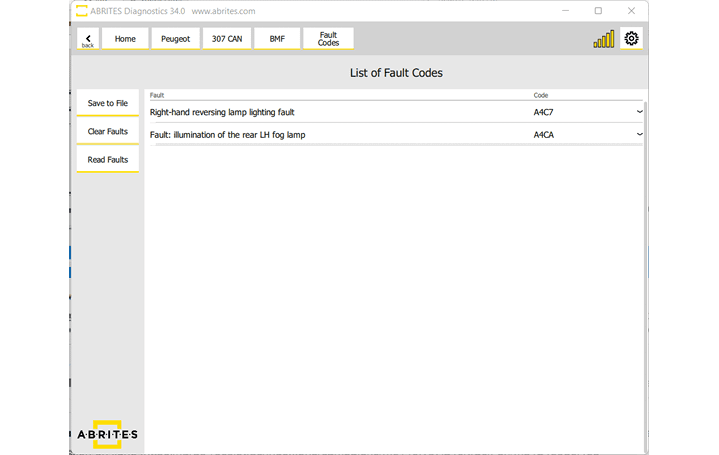Viewport: 719px width, 455px height.
Task: Select the Peugeot breadcrumb
Action: click(175, 39)
